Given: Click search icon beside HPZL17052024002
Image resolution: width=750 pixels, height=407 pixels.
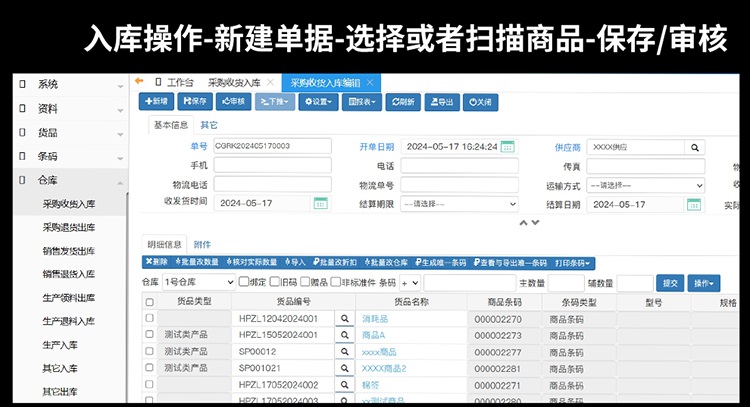Looking at the screenshot, I should pyautogui.click(x=344, y=385).
